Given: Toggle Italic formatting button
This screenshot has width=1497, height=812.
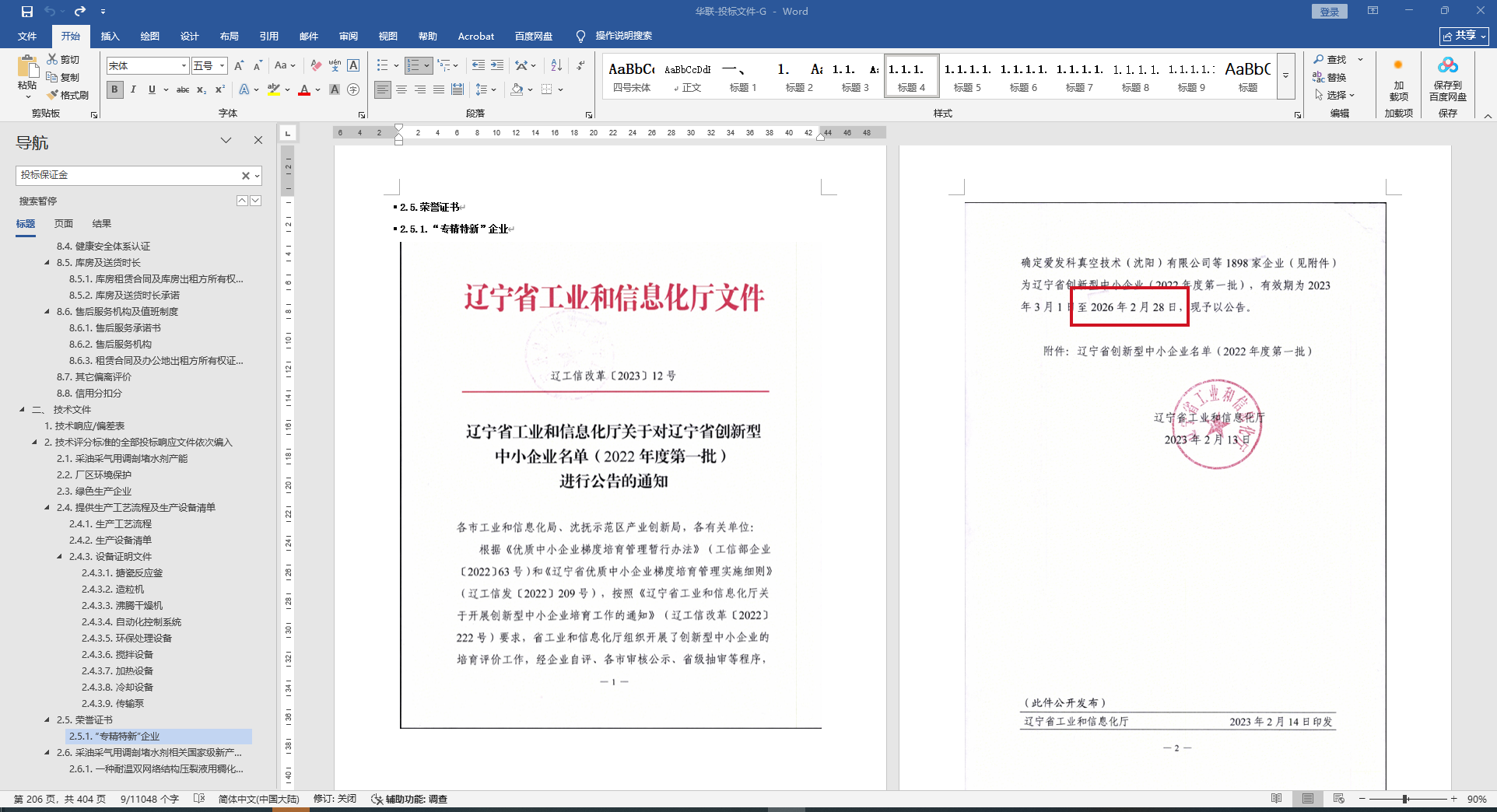Looking at the screenshot, I should pos(133,90).
